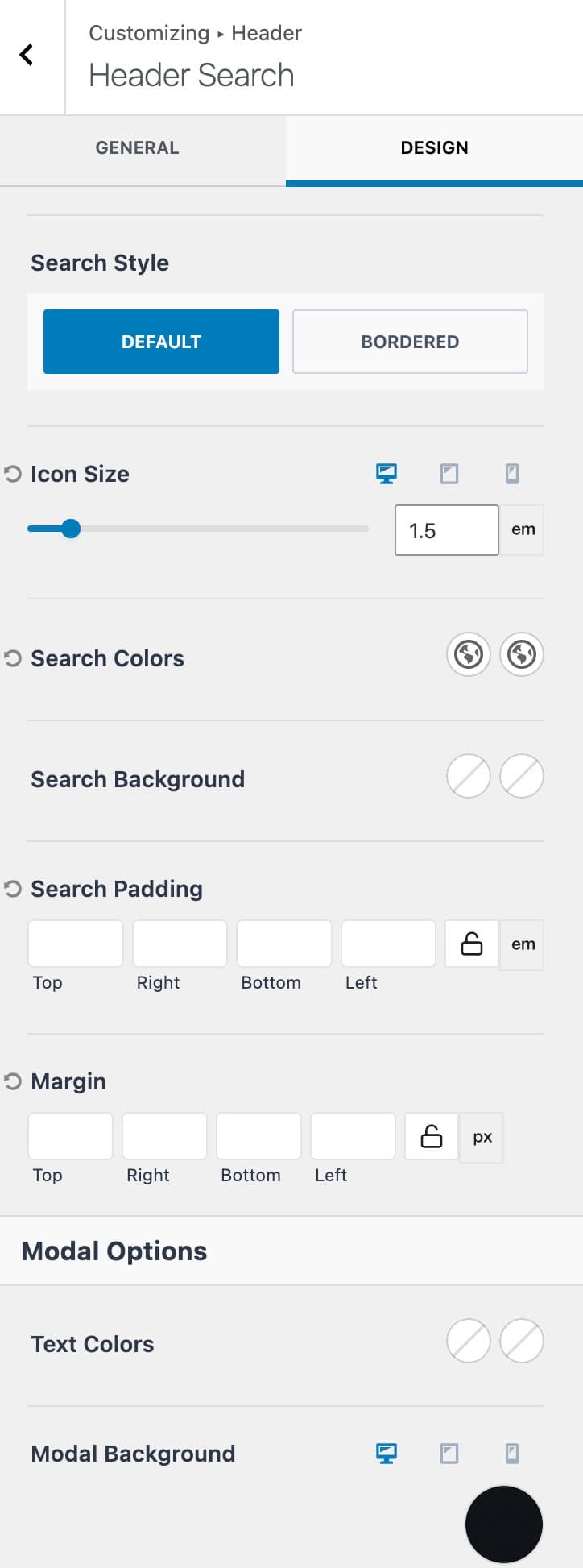Select the Bordered search style
583x1568 pixels.
click(x=409, y=341)
